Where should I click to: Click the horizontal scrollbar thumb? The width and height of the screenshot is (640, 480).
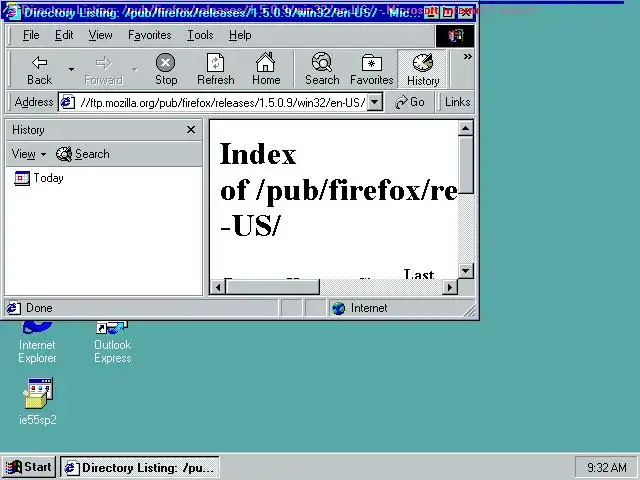(272, 287)
